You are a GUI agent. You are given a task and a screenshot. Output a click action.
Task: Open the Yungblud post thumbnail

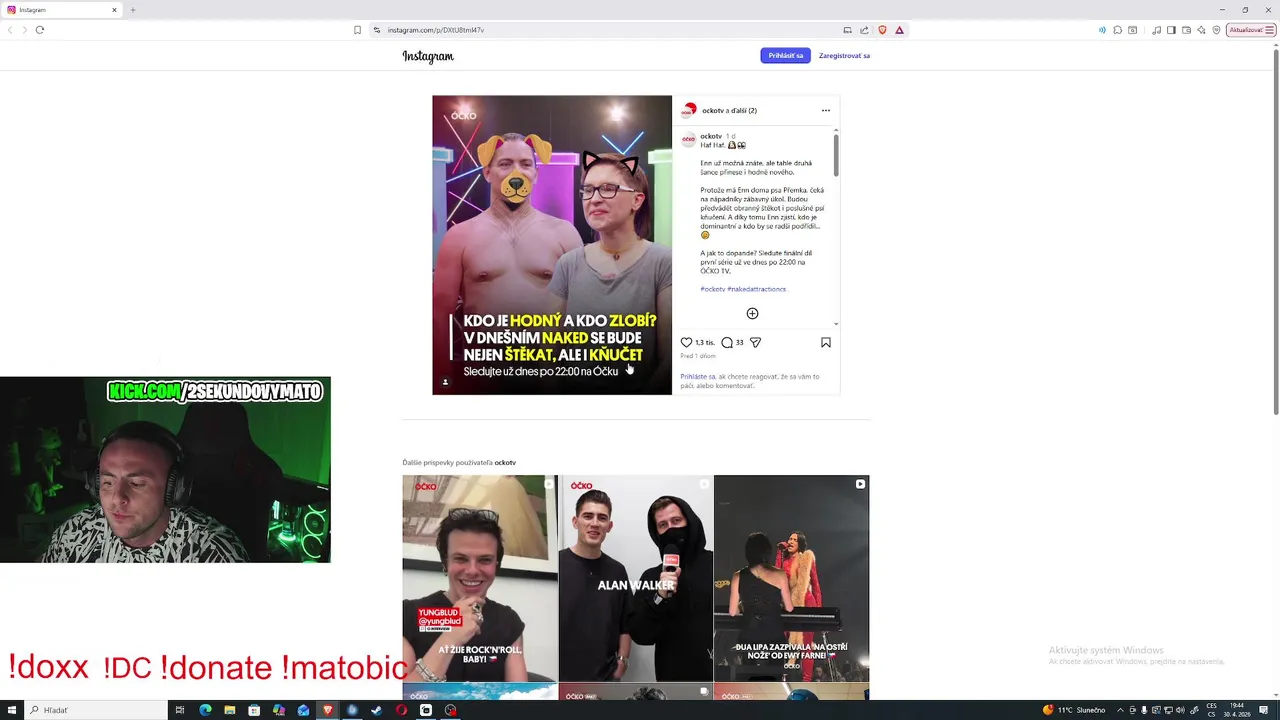(480, 578)
